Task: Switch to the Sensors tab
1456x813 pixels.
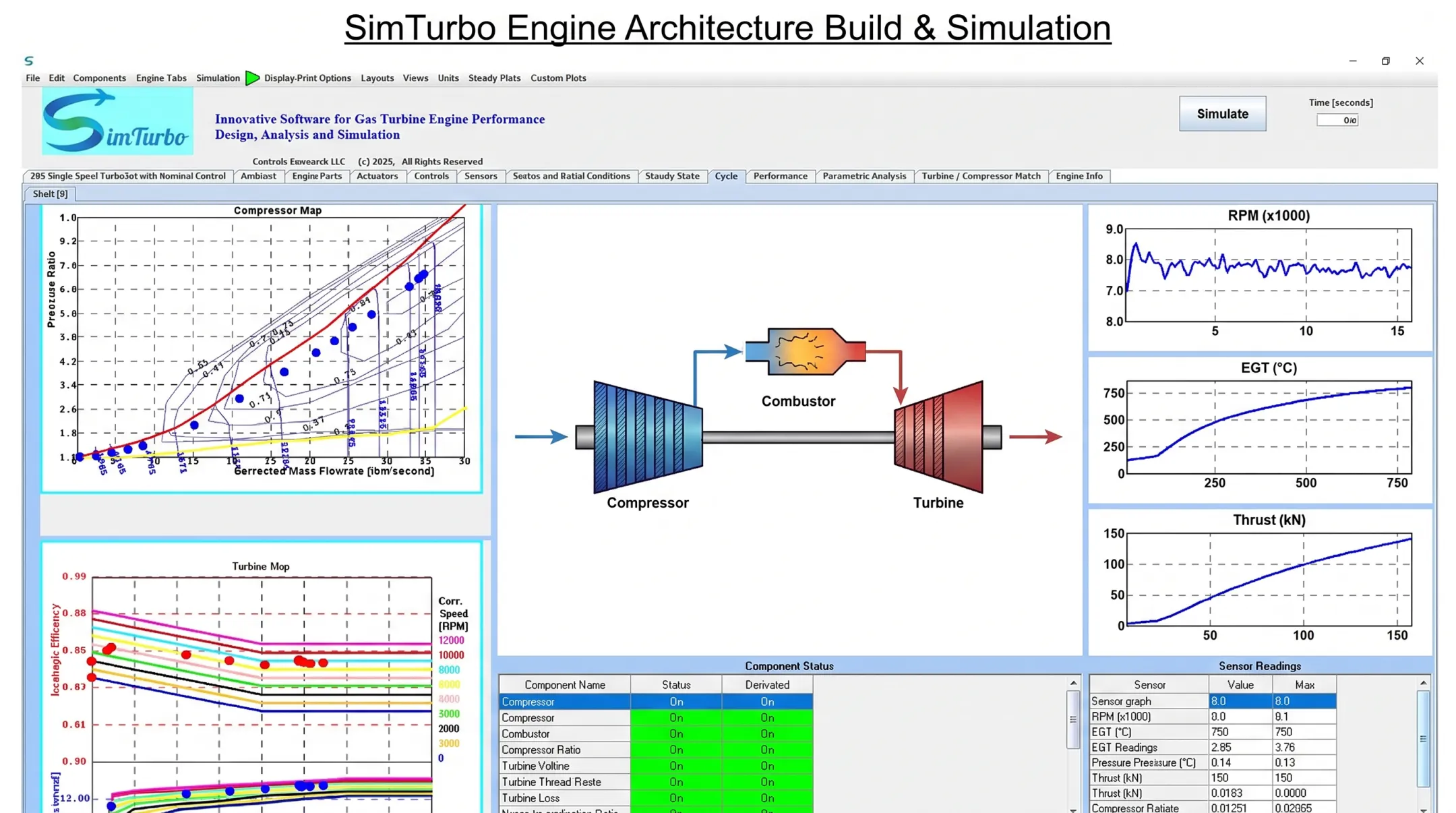Action: [481, 176]
